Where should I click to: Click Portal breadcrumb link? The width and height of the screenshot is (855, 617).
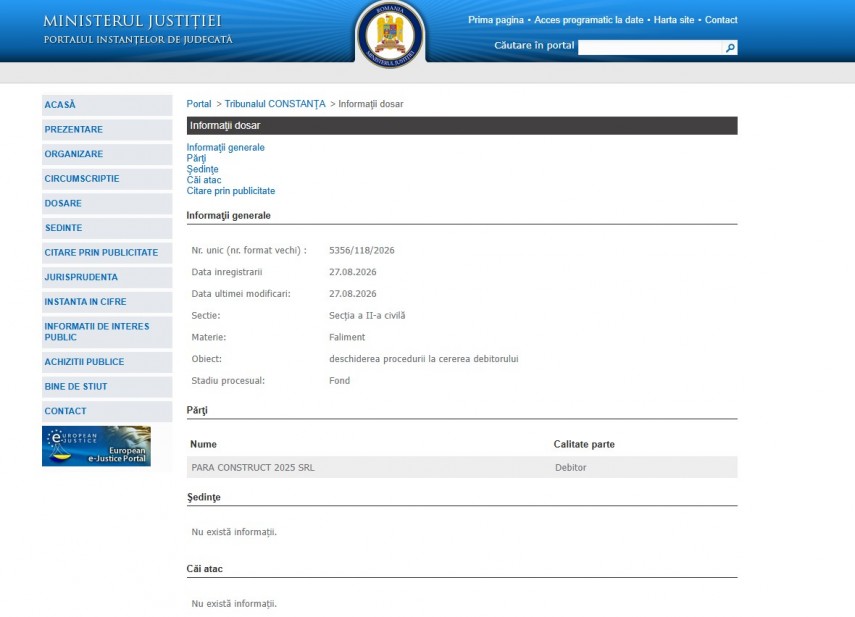tap(198, 104)
